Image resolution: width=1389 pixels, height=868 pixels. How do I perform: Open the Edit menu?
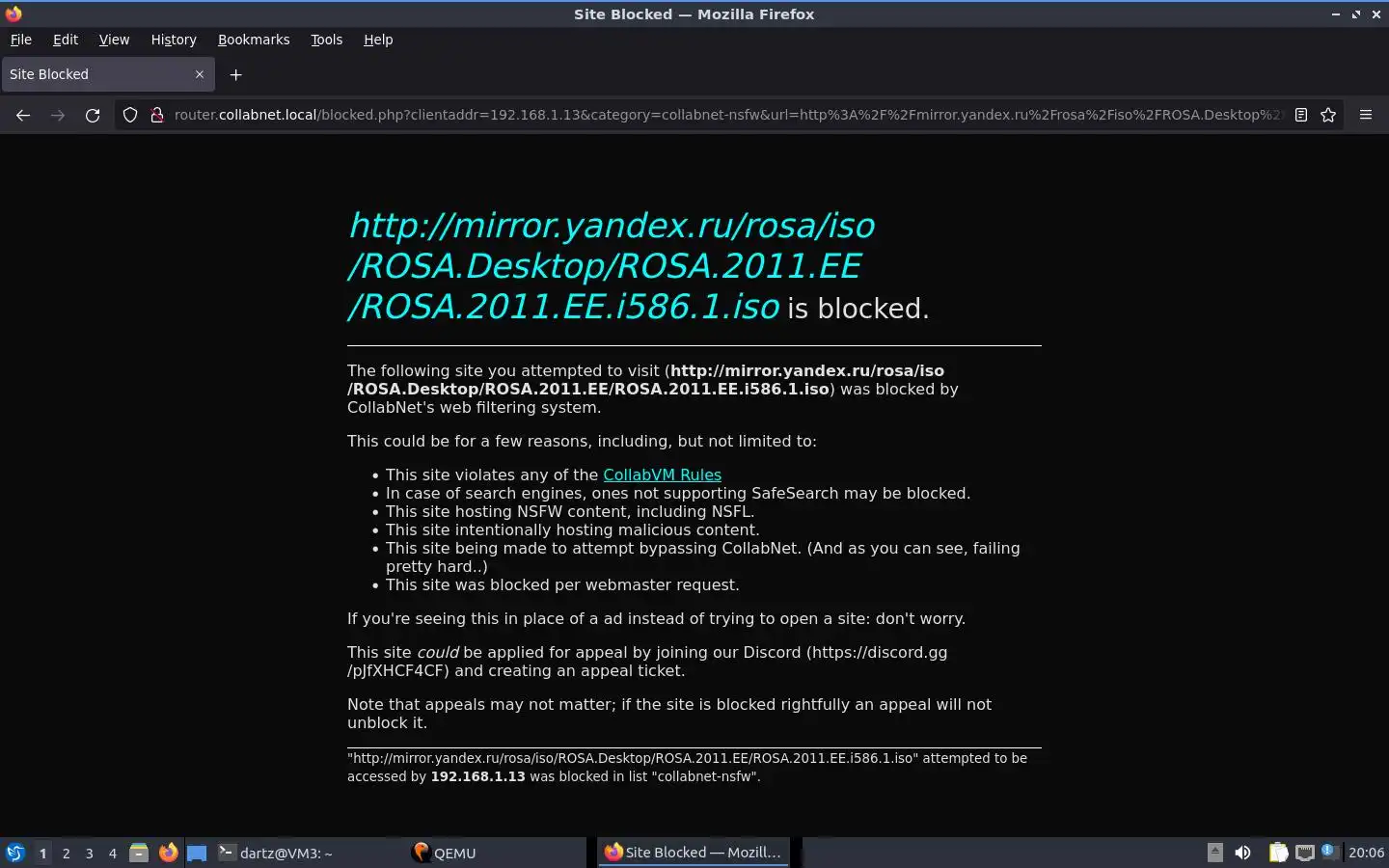pyautogui.click(x=66, y=40)
